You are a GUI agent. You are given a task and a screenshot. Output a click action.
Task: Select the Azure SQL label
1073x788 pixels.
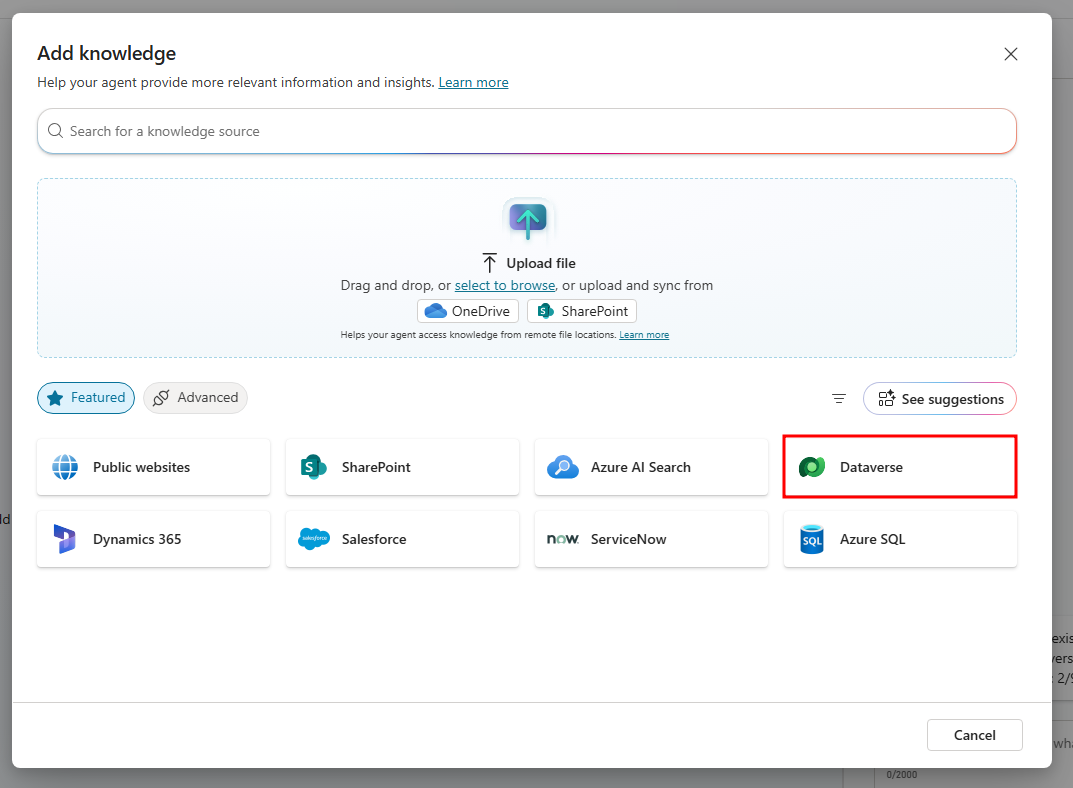pos(872,539)
